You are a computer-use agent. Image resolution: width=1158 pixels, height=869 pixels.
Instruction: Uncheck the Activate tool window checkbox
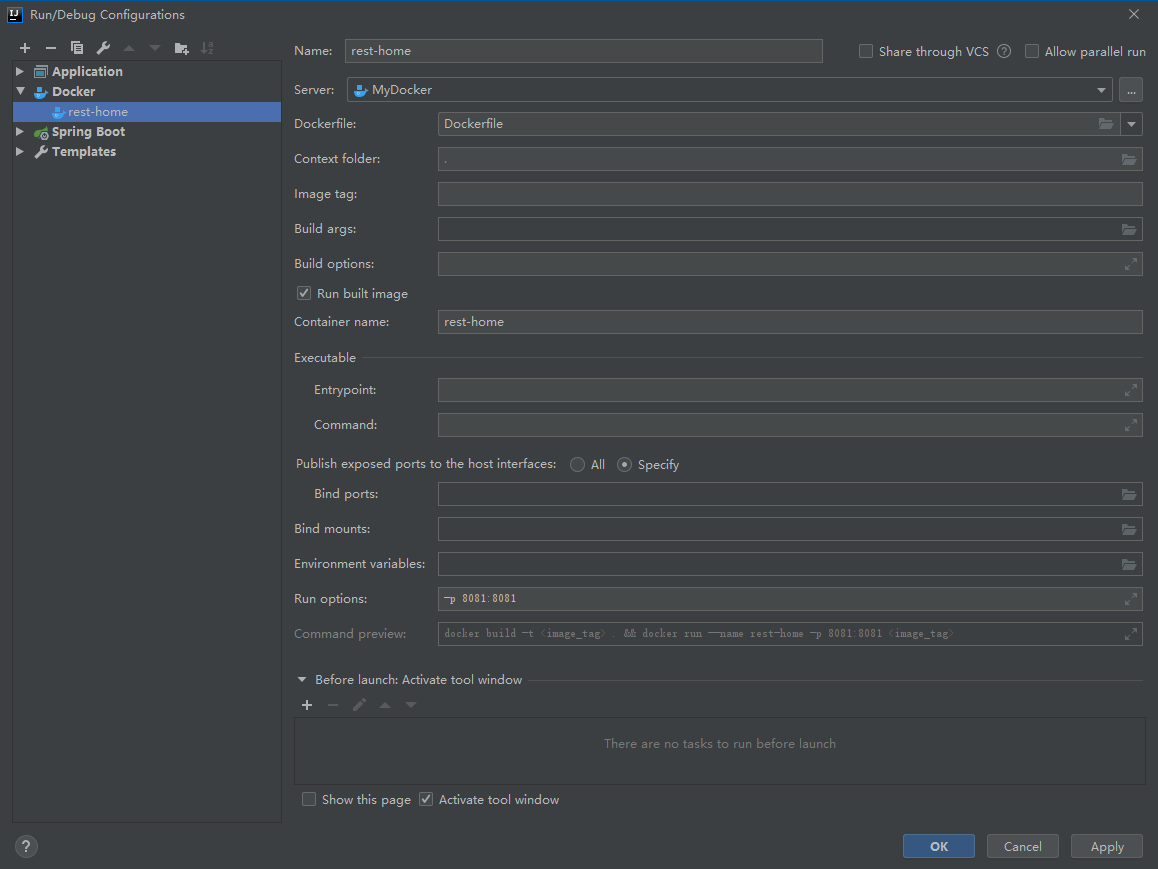426,800
